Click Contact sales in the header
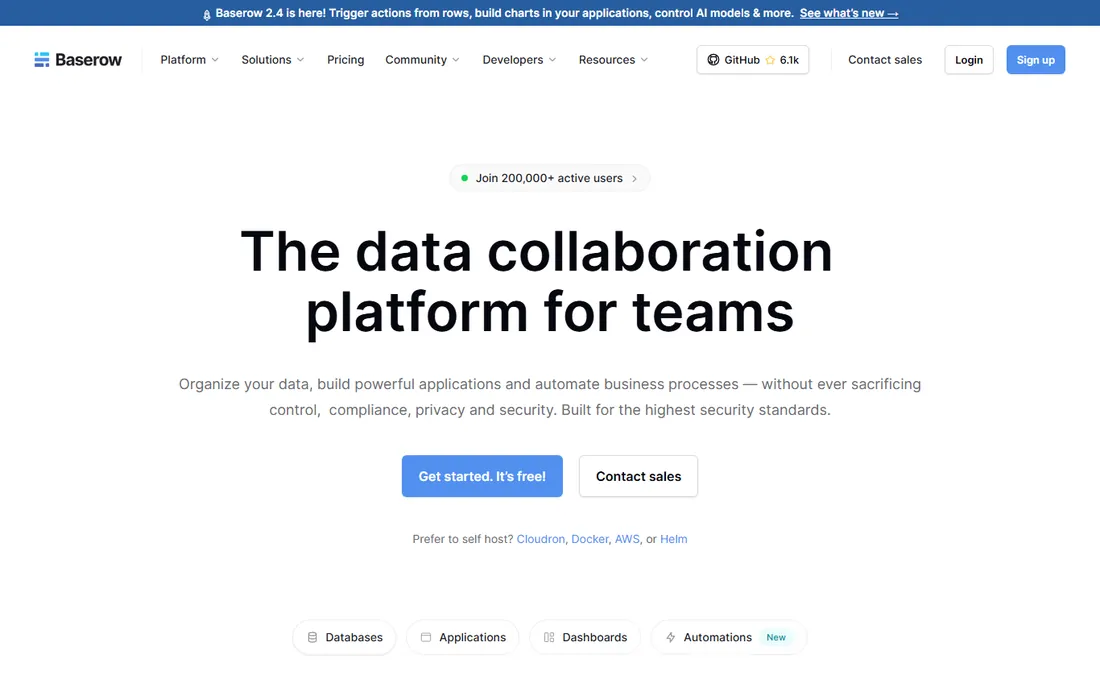The height and width of the screenshot is (688, 1100). click(x=885, y=60)
